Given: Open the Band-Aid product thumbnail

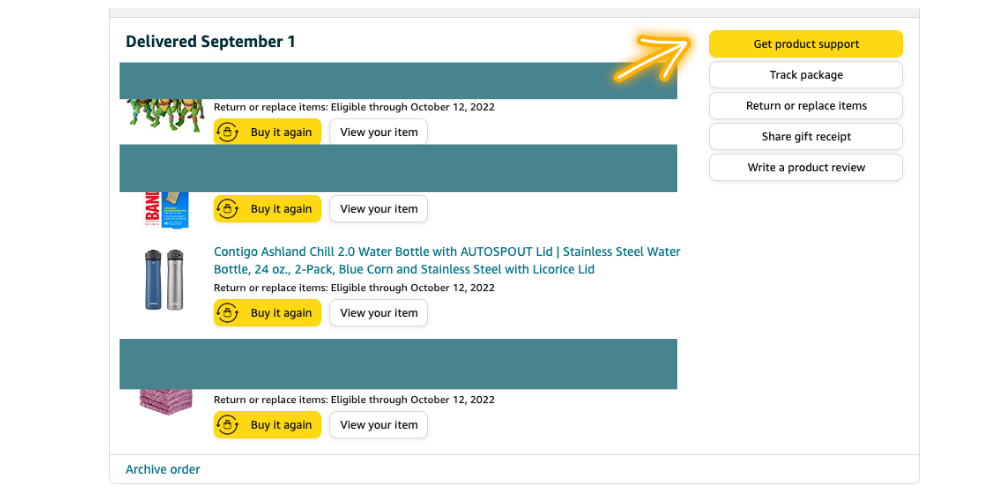Looking at the screenshot, I should [166, 209].
